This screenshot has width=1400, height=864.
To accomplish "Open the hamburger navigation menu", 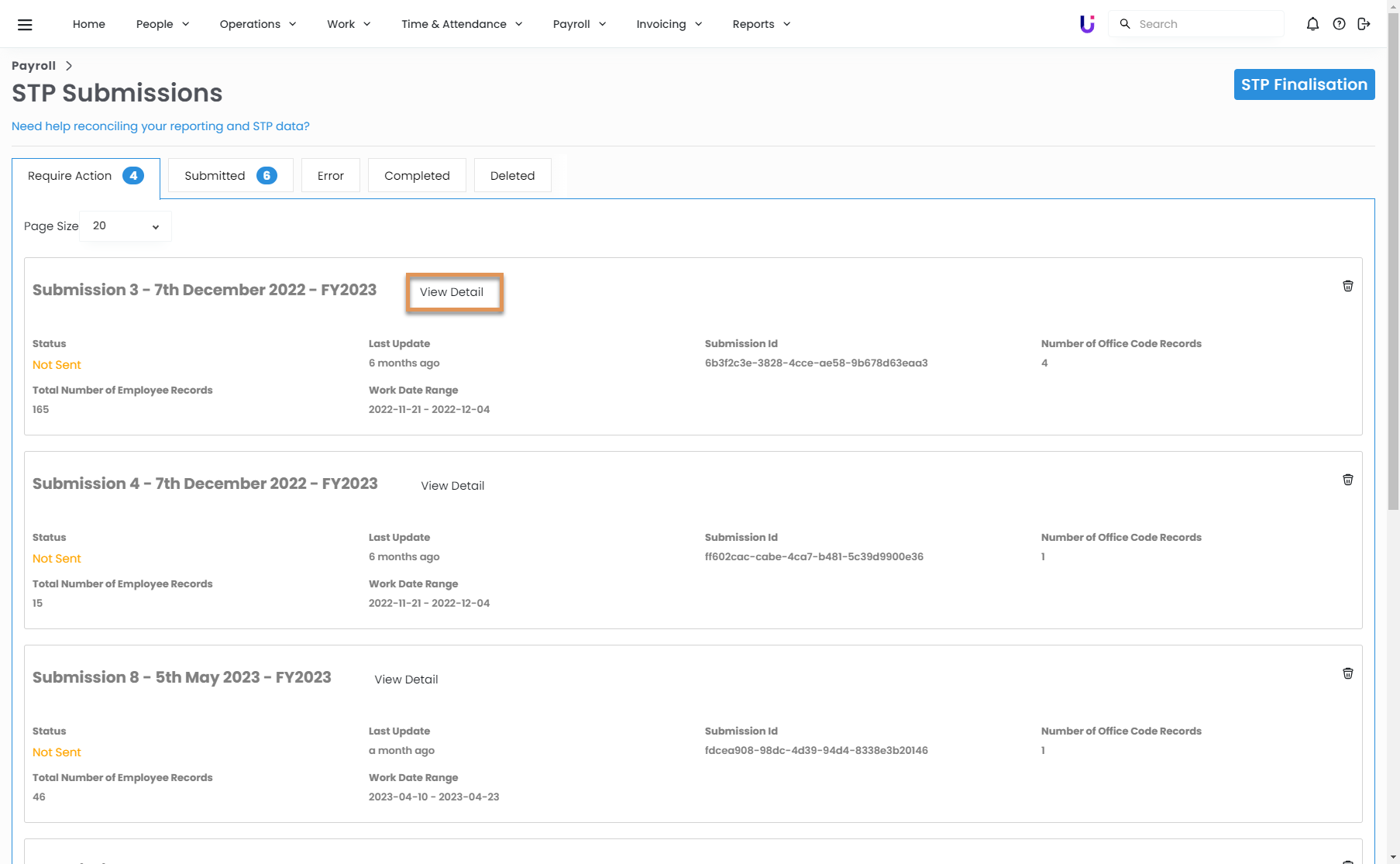I will click(25, 24).
